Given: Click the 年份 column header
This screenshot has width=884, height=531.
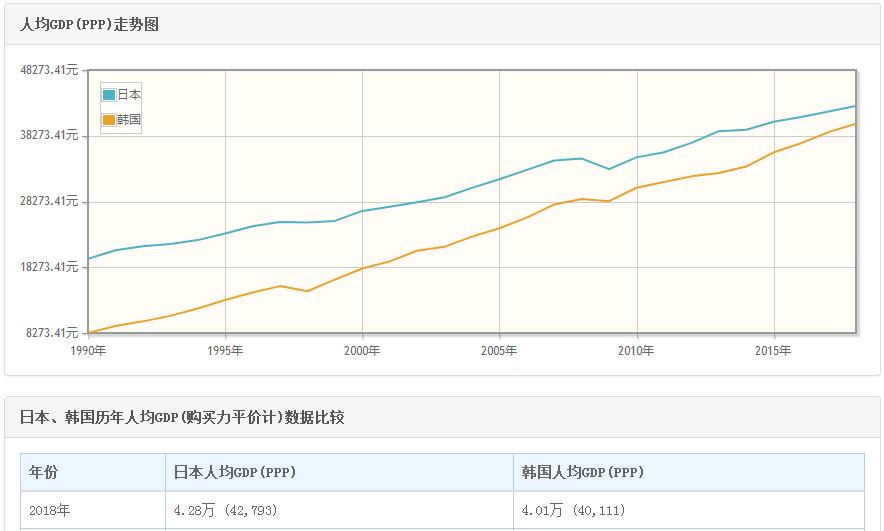Looking at the screenshot, I should (43, 472).
